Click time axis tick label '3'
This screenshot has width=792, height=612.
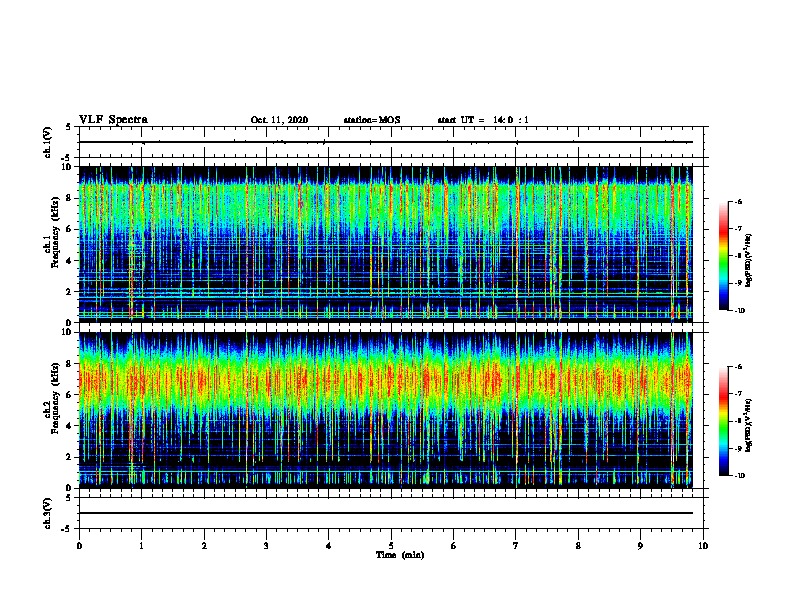266,545
